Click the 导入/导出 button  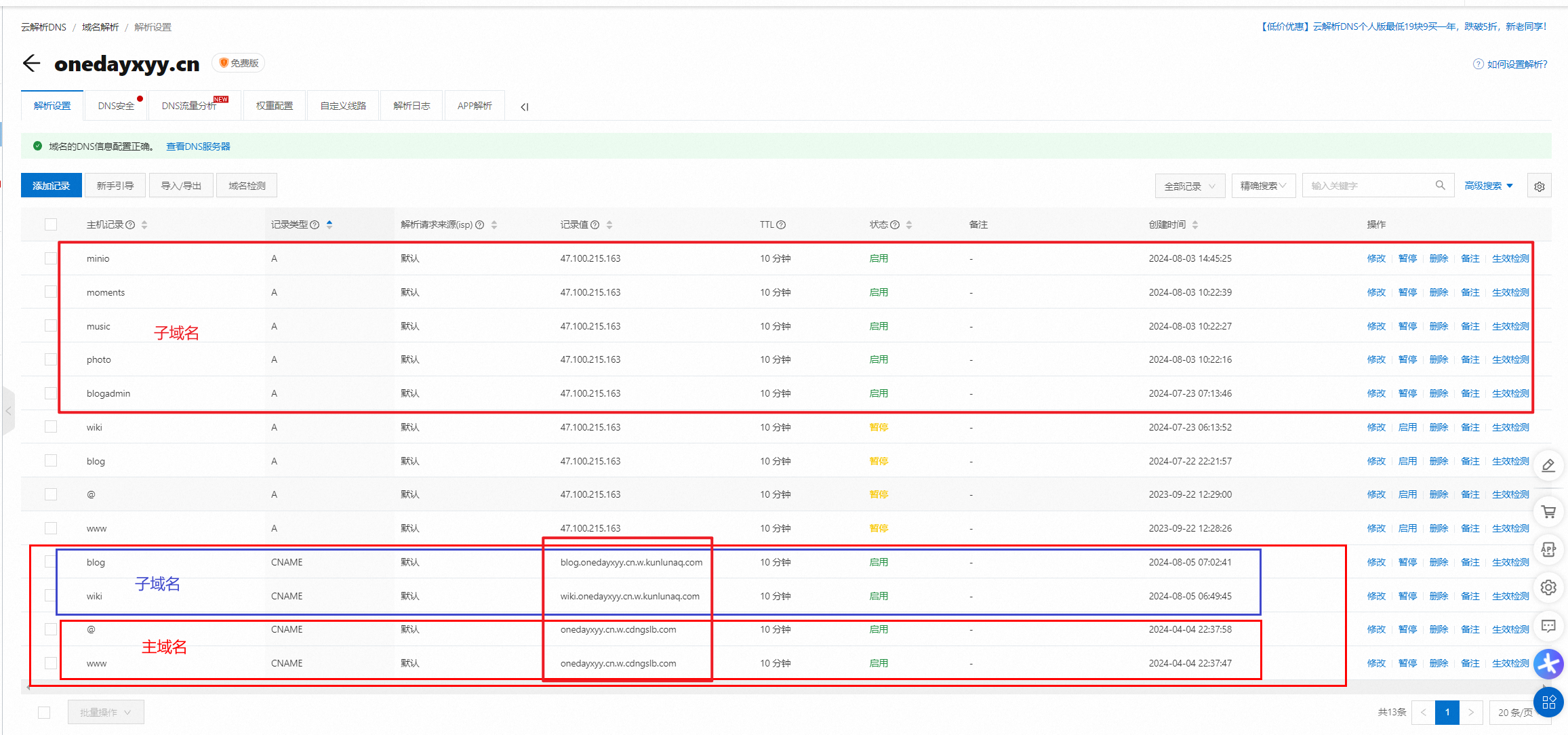181,186
